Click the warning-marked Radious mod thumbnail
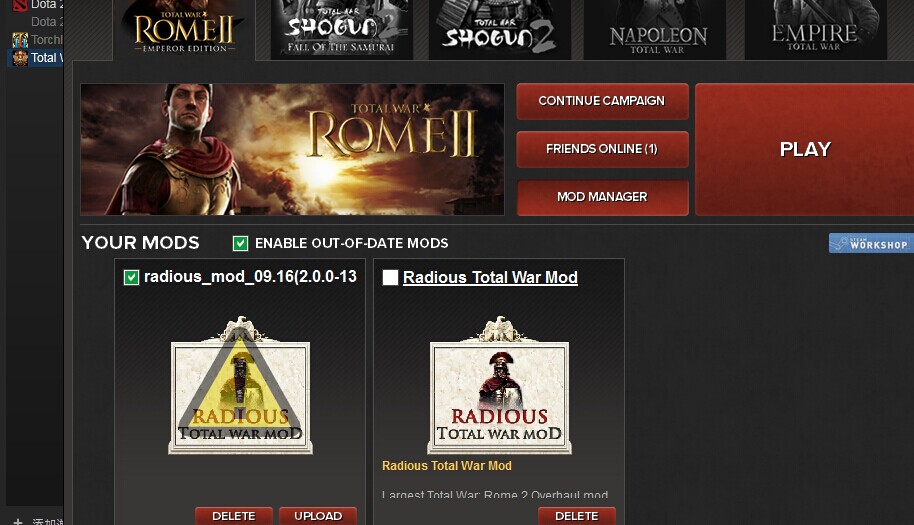 point(240,386)
